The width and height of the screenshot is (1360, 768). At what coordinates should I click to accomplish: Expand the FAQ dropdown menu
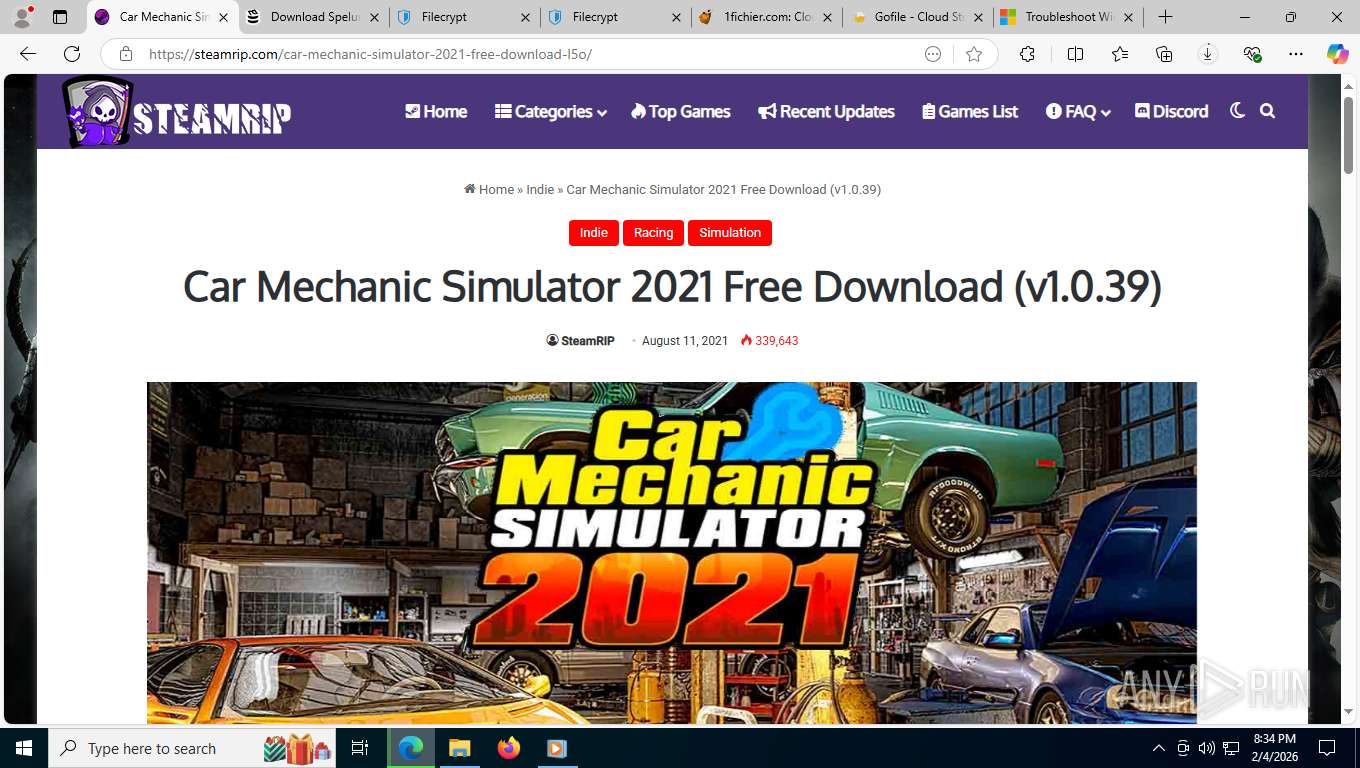[1078, 111]
